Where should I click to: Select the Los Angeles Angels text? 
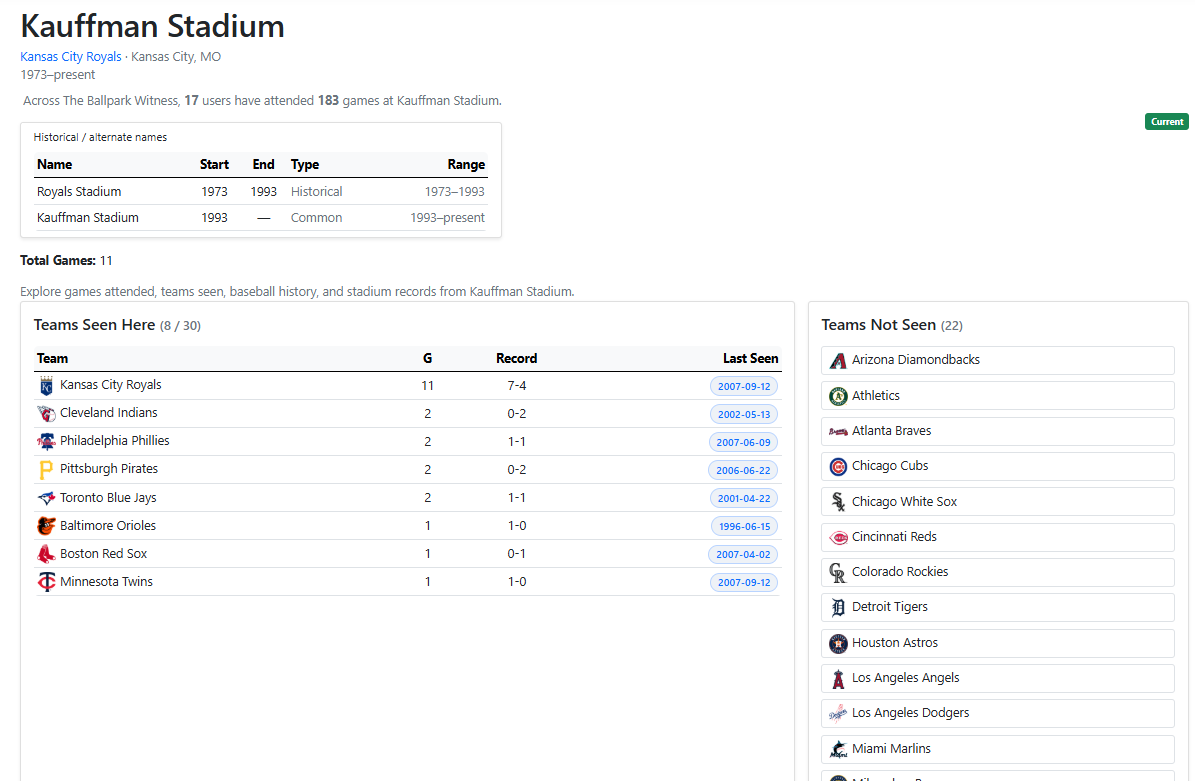coord(905,677)
